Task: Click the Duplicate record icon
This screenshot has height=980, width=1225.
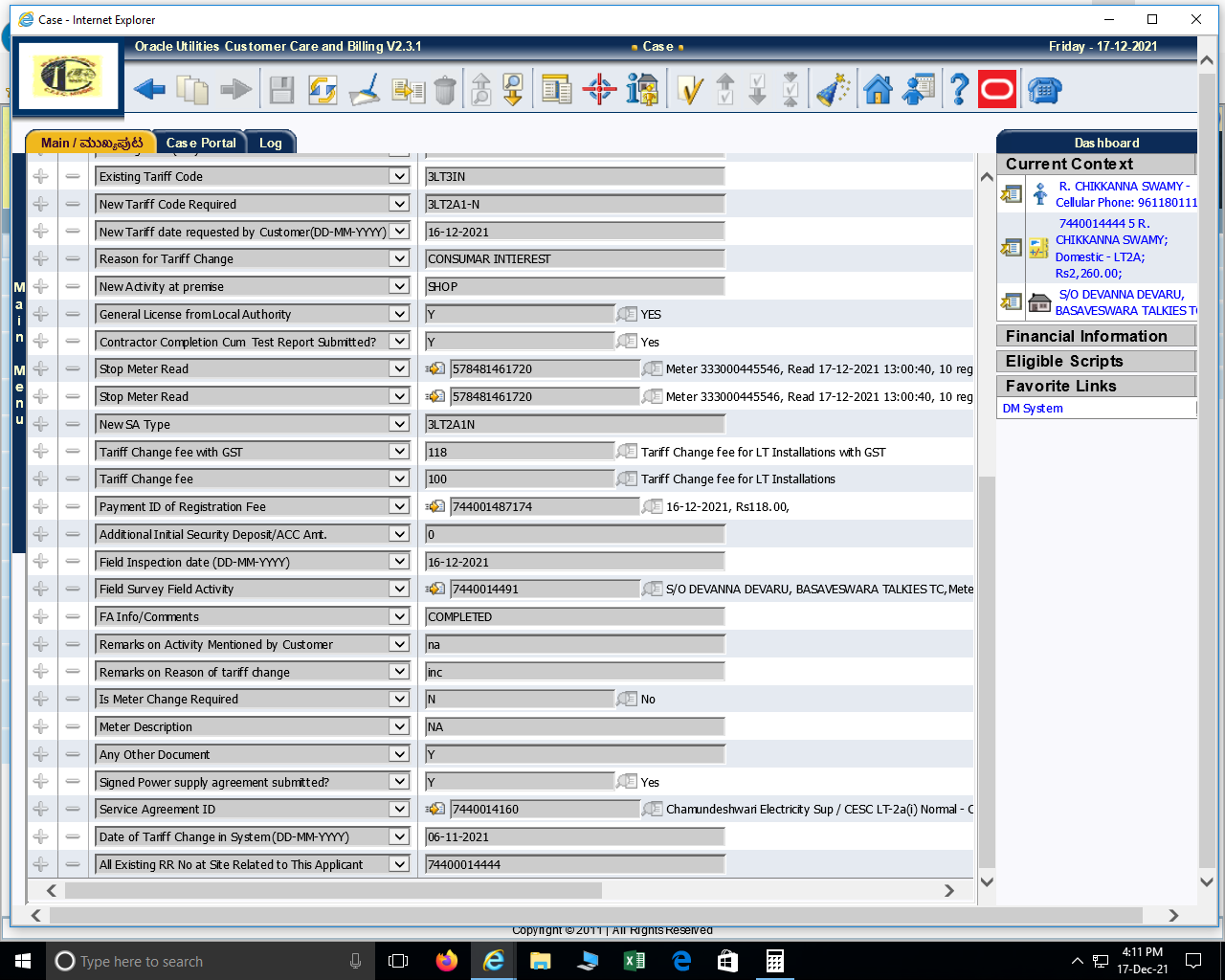Action: [409, 91]
